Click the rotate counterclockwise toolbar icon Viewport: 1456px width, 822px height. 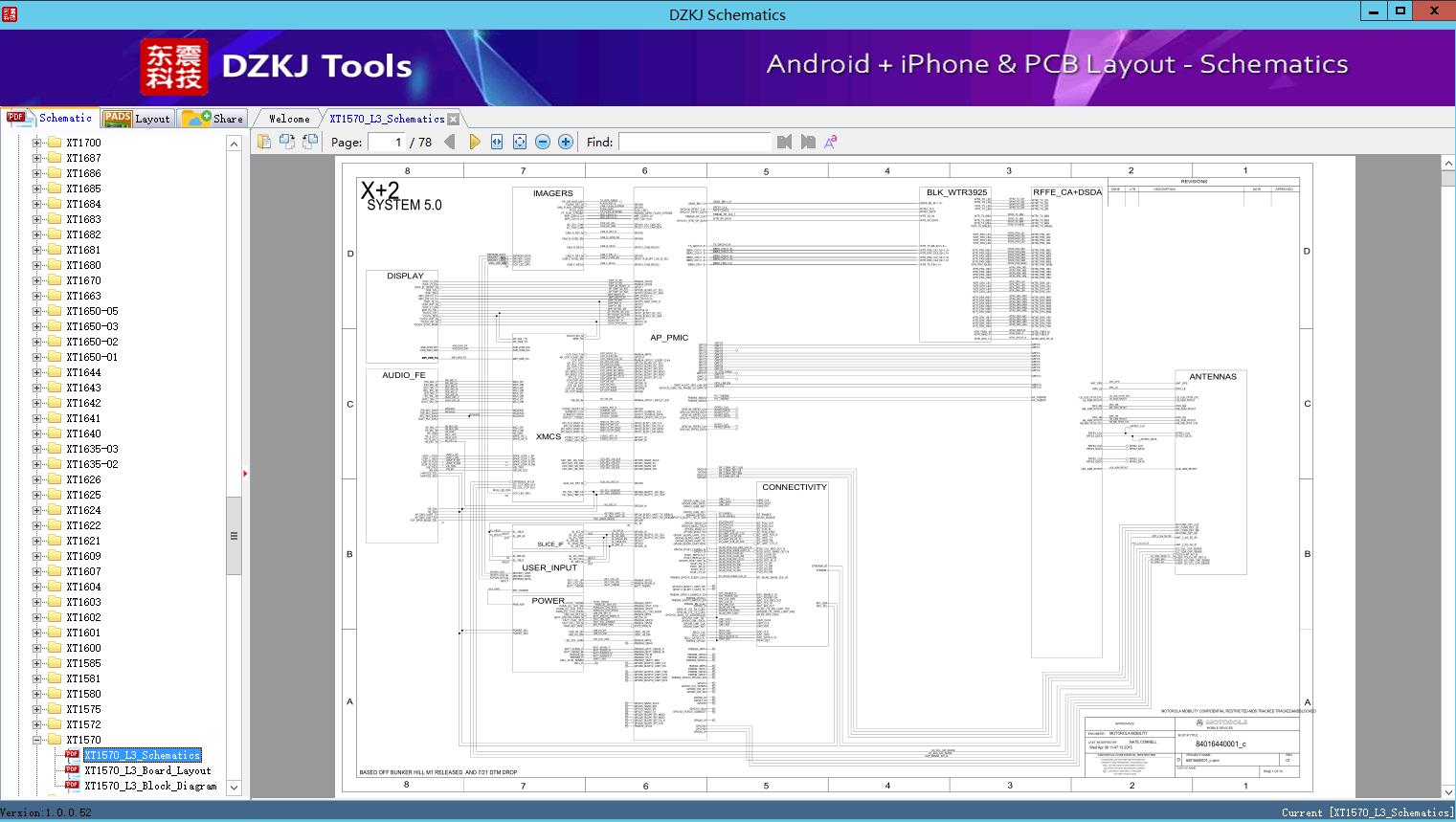tap(287, 142)
